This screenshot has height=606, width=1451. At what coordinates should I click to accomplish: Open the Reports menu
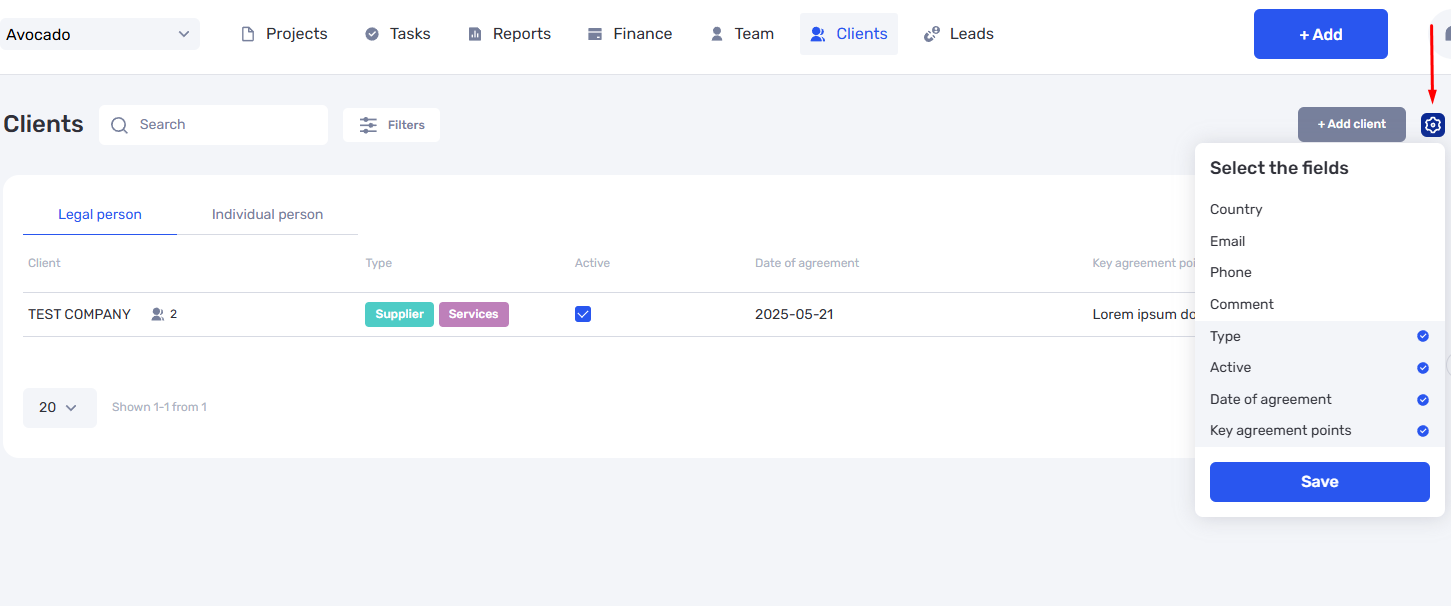510,34
